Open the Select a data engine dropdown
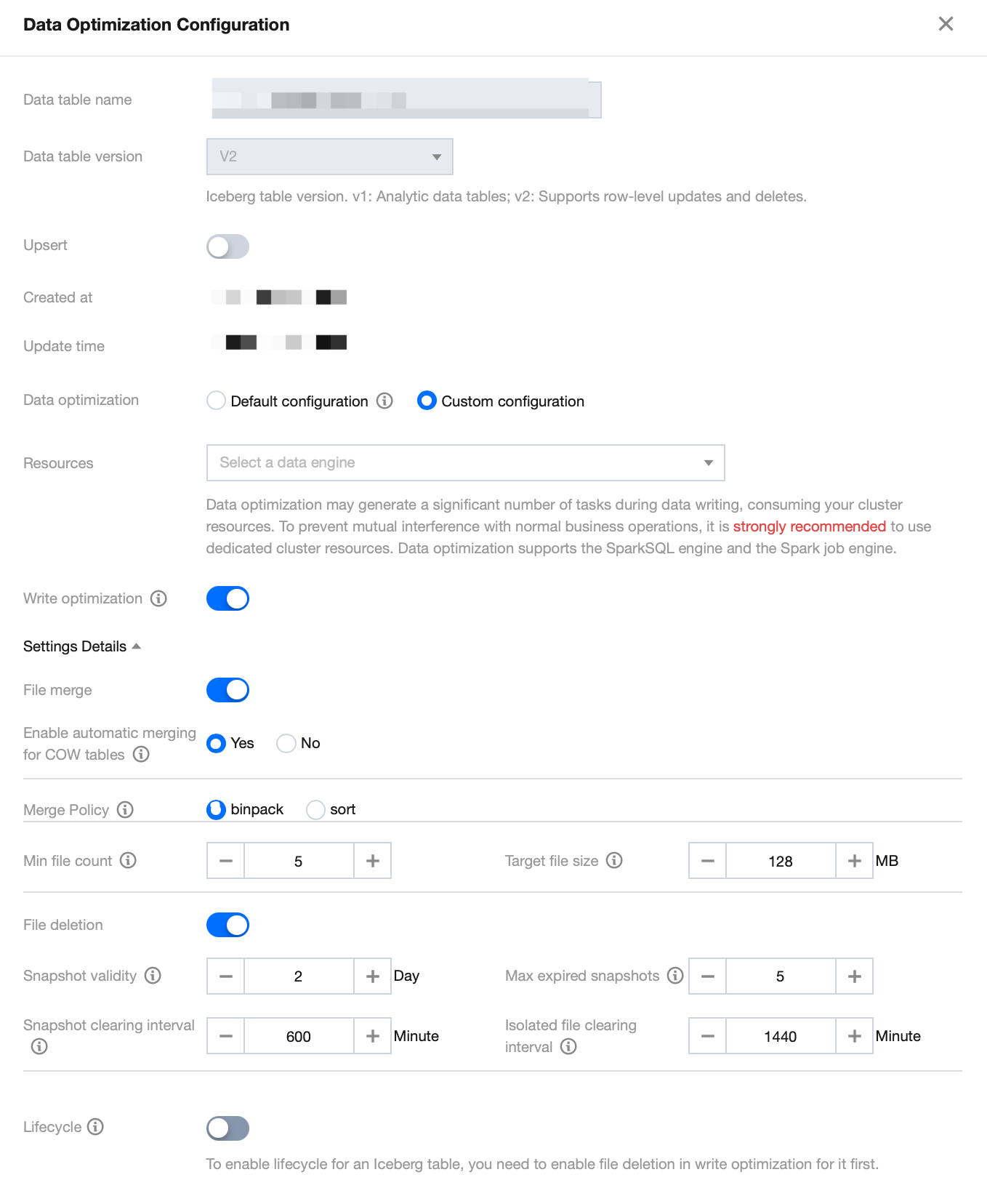This screenshot has height=1204, width=987. tap(465, 463)
